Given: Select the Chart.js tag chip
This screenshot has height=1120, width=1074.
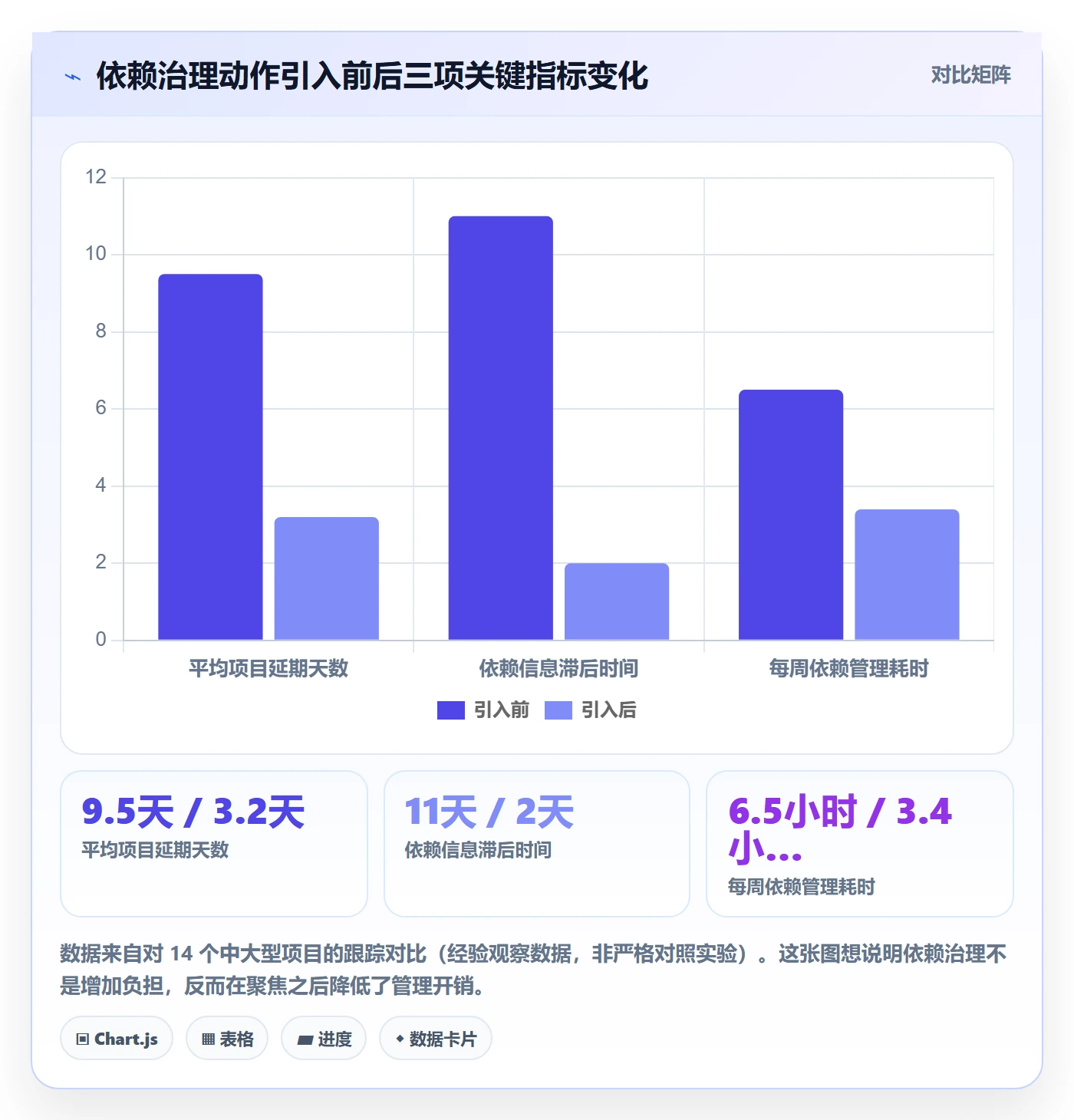Looking at the screenshot, I should coord(117,1039).
